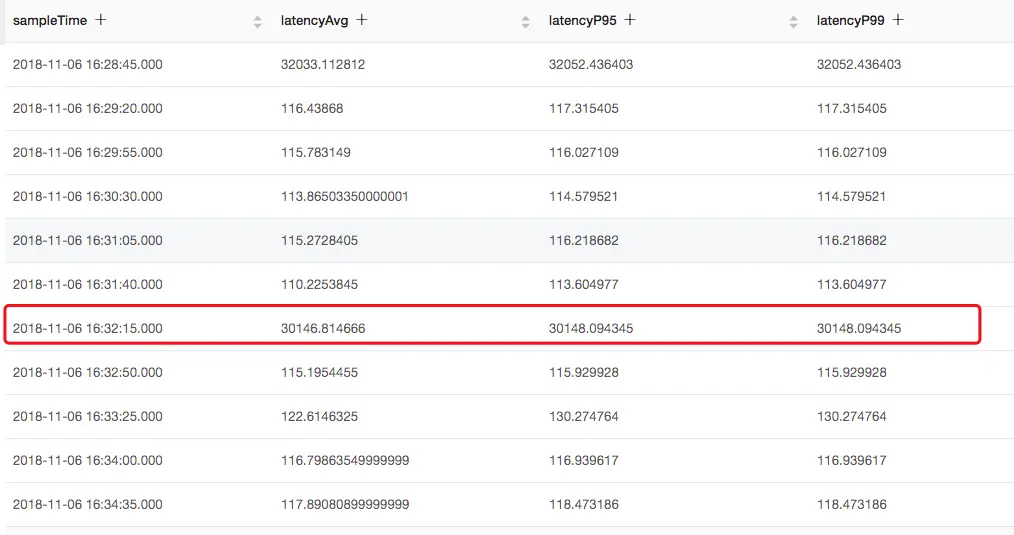1014x535 pixels.
Task: Select latencyP95 column header label
Action: click(583, 21)
